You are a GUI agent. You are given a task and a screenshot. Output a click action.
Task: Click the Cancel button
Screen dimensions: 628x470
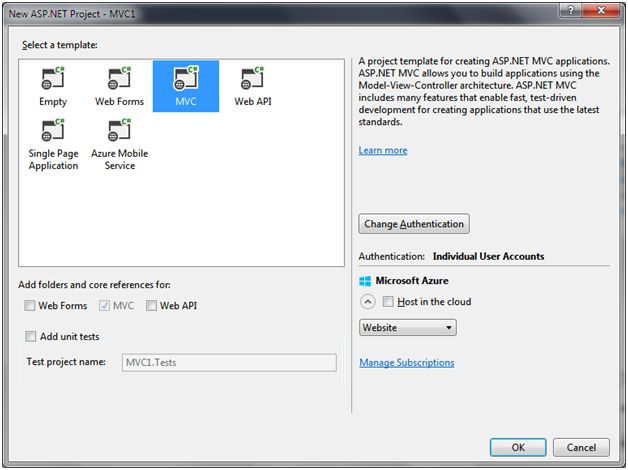[581, 447]
